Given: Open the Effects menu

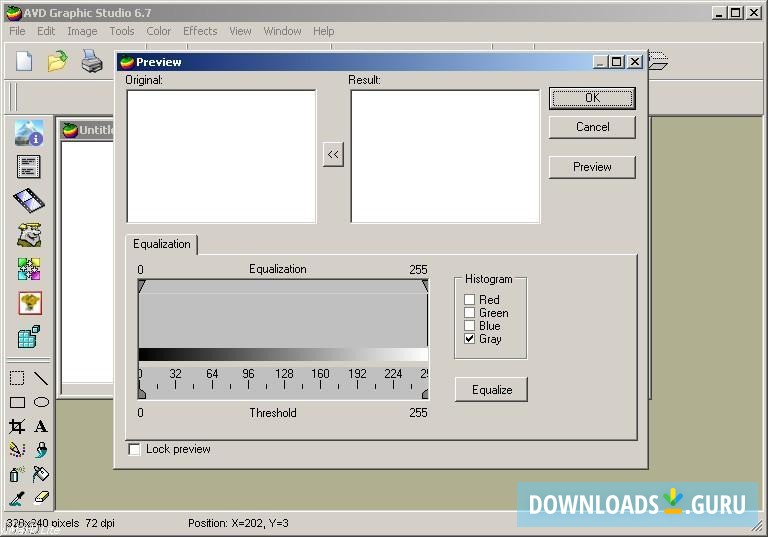Looking at the screenshot, I should [200, 31].
